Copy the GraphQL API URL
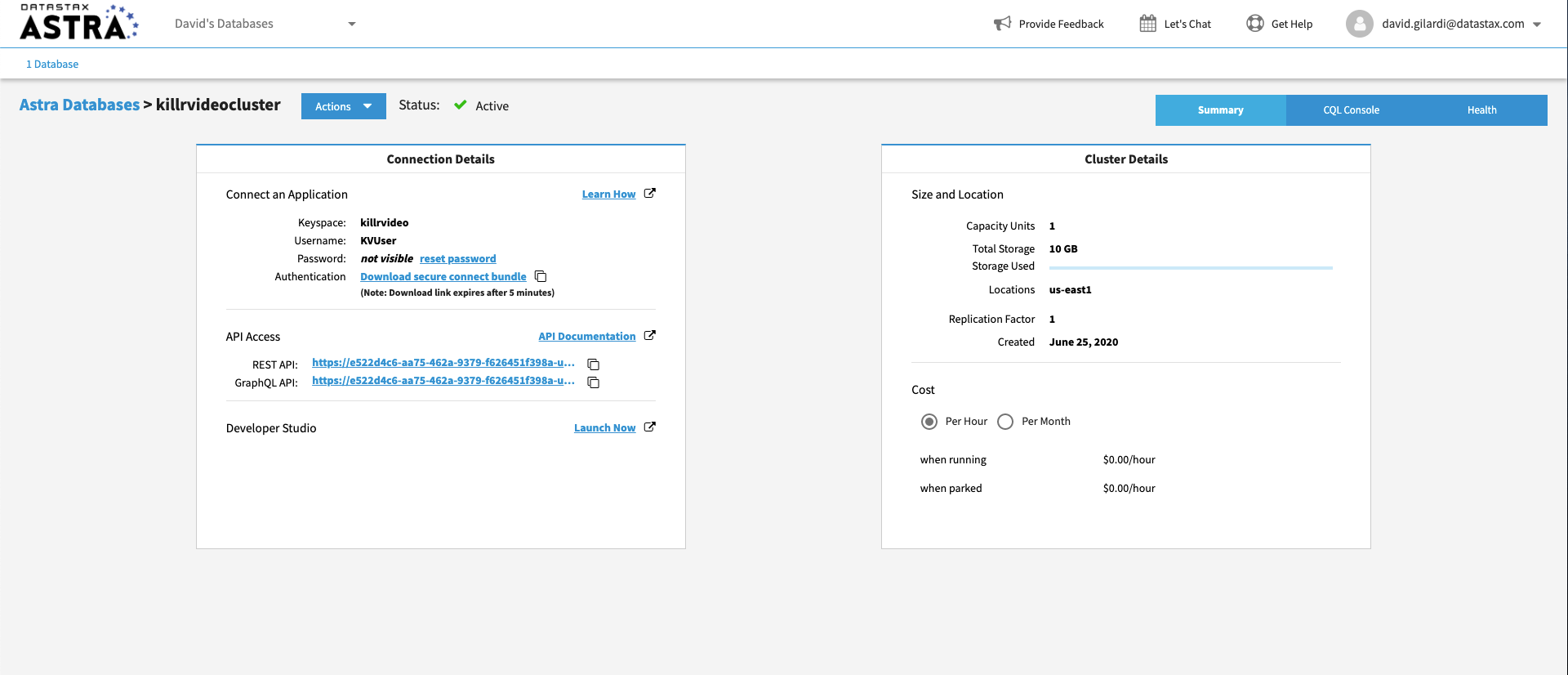1568x675 pixels. click(594, 382)
